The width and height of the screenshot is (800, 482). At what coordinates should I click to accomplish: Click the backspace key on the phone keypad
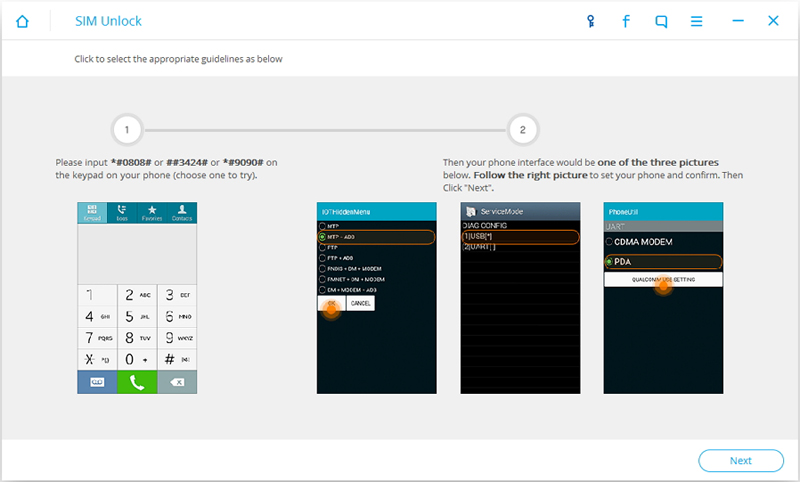[x=177, y=382]
